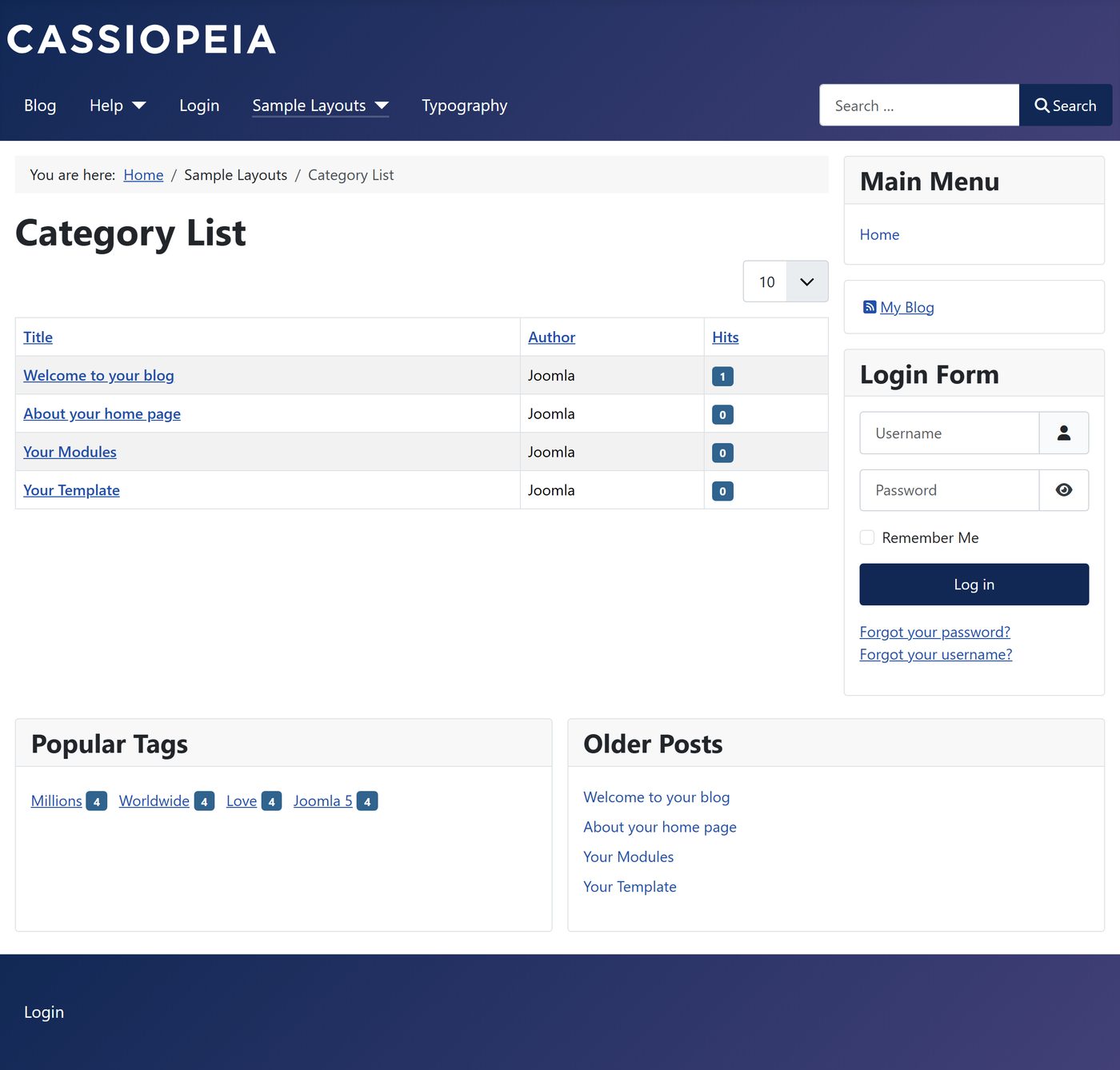Sort table by Title column
Image resolution: width=1120 pixels, height=1070 pixels.
(x=38, y=337)
